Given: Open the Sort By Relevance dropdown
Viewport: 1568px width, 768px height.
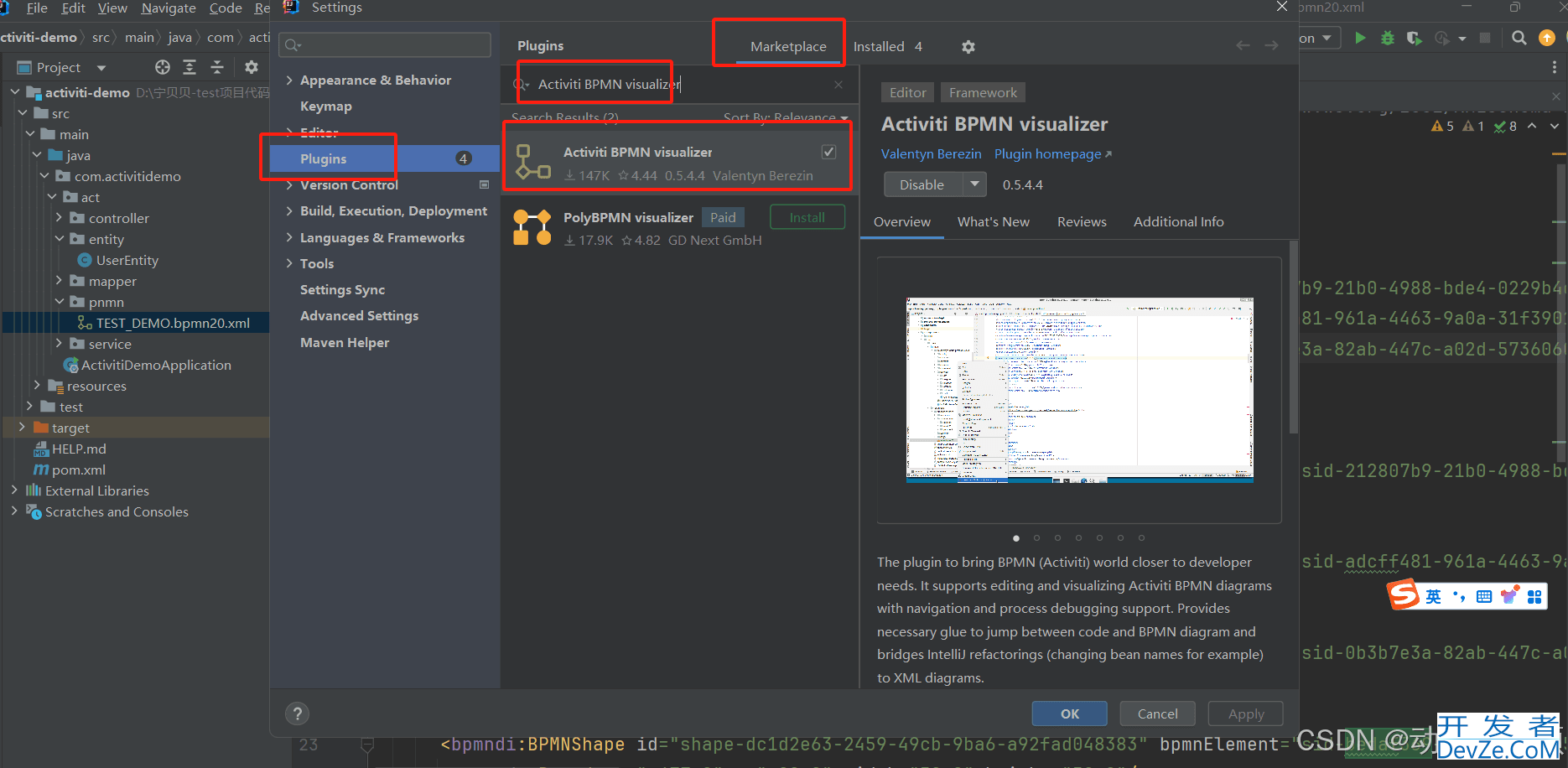Looking at the screenshot, I should coord(785,117).
